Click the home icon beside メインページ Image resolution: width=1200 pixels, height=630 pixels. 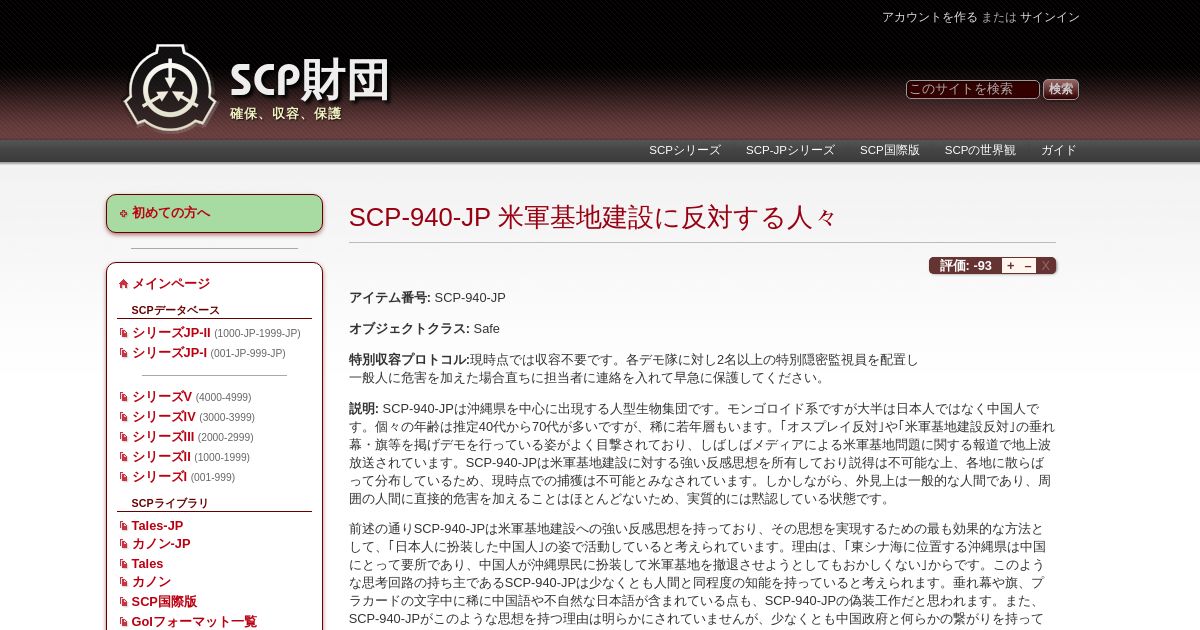click(x=123, y=284)
